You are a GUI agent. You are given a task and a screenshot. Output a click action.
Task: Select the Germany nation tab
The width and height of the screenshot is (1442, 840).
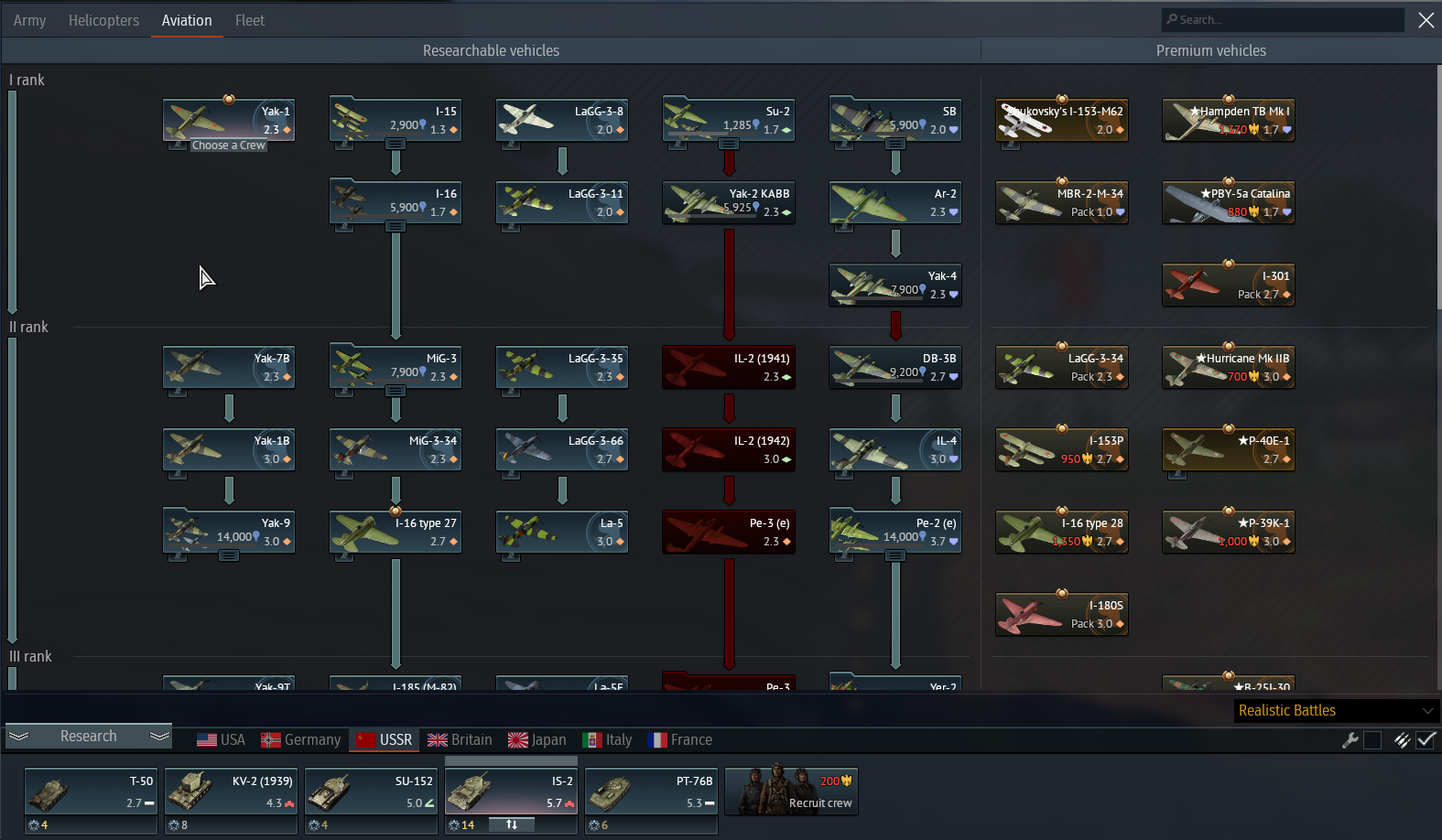point(300,740)
